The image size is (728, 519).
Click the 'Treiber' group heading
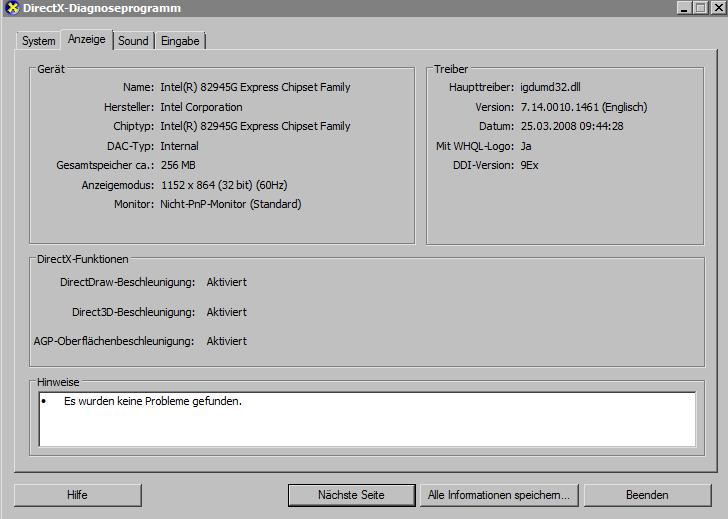[451, 69]
